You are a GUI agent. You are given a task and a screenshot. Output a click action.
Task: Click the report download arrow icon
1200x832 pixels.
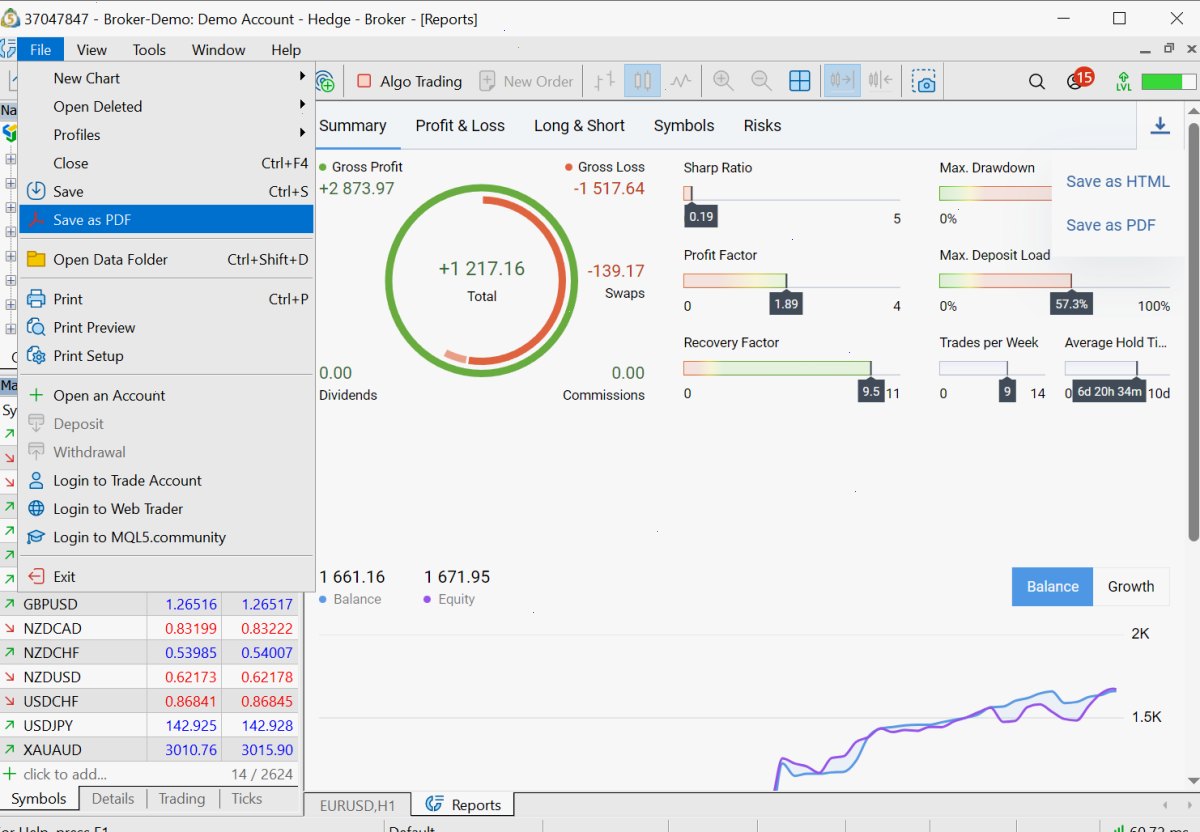(1160, 125)
